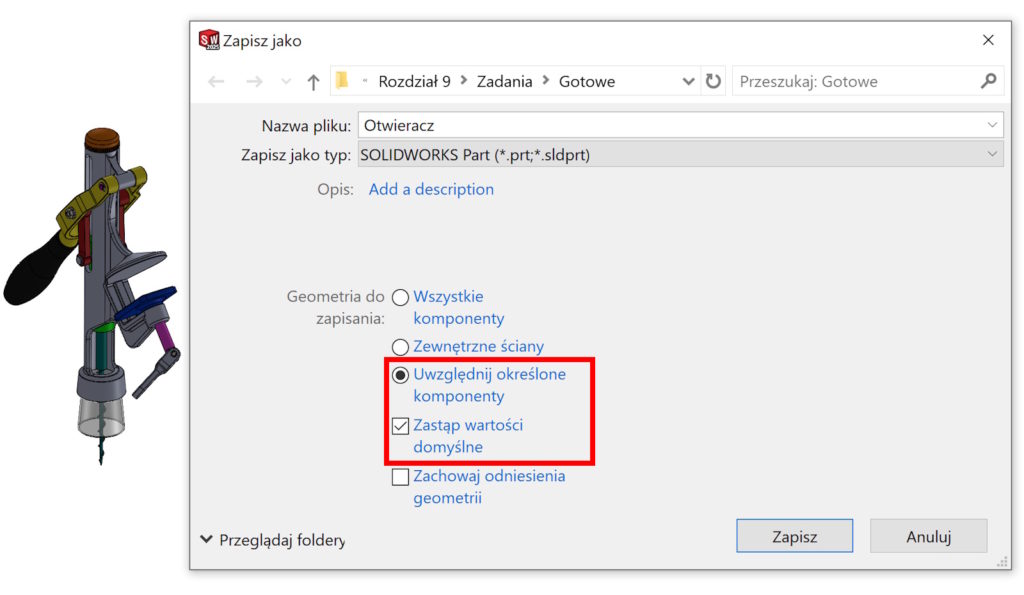Open recent locations dropdown in address bar
This screenshot has width=1024, height=595.
(688, 82)
